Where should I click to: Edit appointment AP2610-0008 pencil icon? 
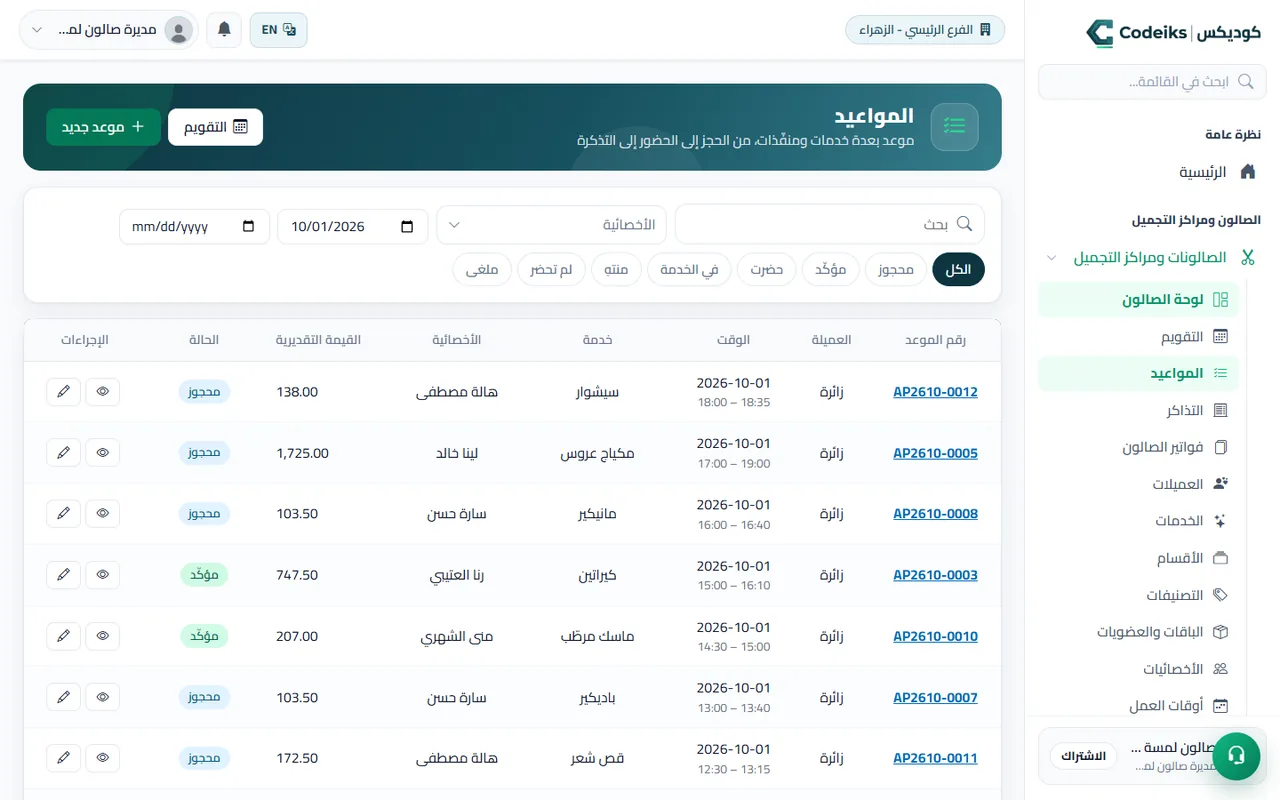[x=64, y=514]
